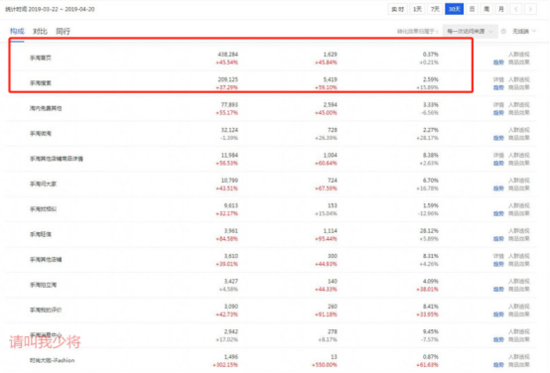Image resolution: width=550 pixels, height=373 pixels.
Task: Open 趋势 for 淘内免费其他 row
Action: (x=498, y=113)
